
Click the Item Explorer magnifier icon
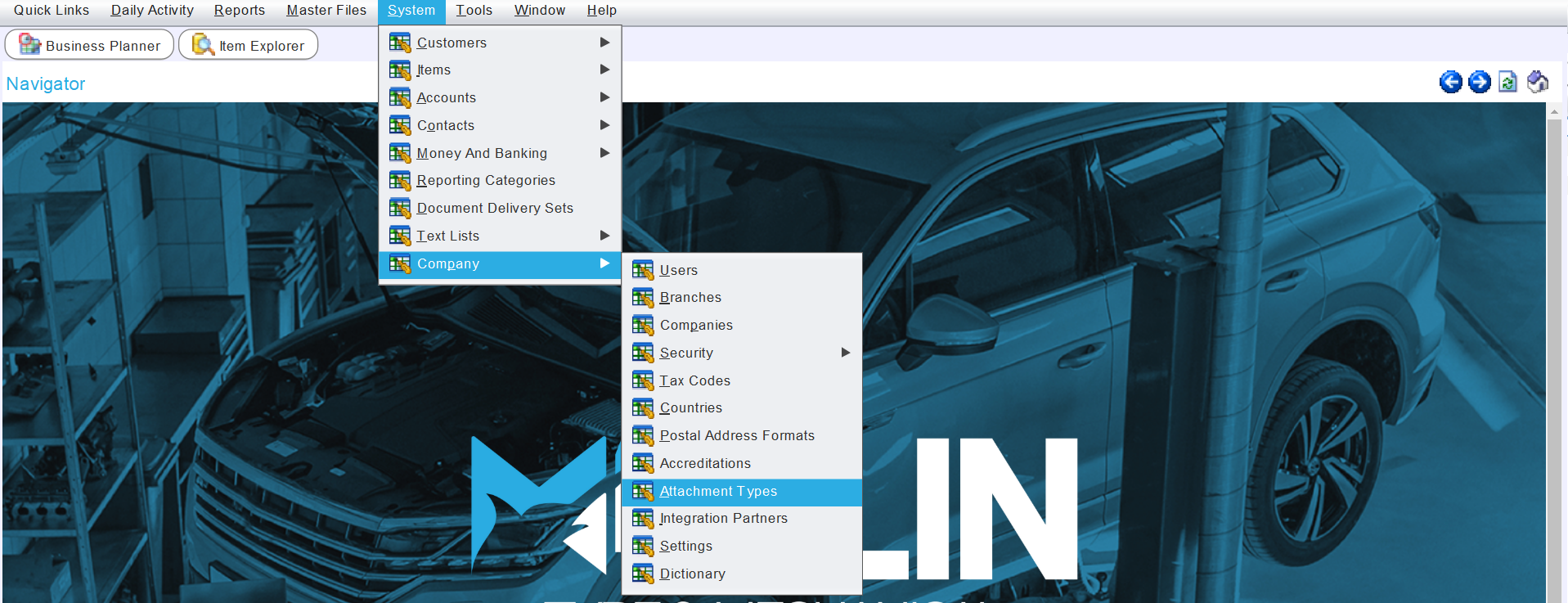point(203,44)
